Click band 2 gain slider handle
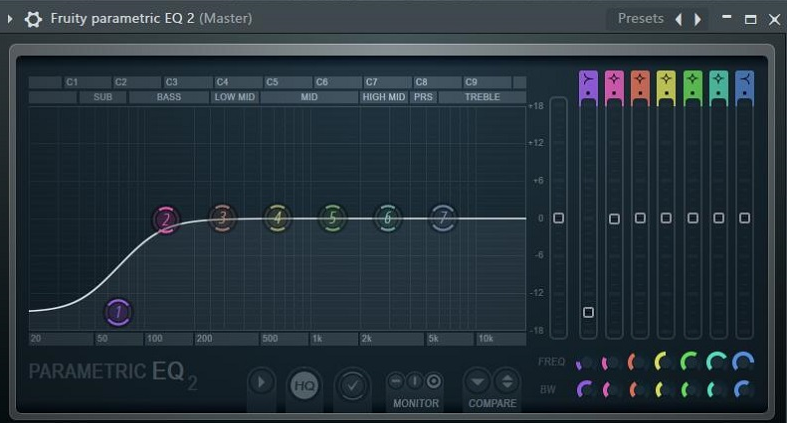Screen dimensions: 787x423 coord(614,219)
